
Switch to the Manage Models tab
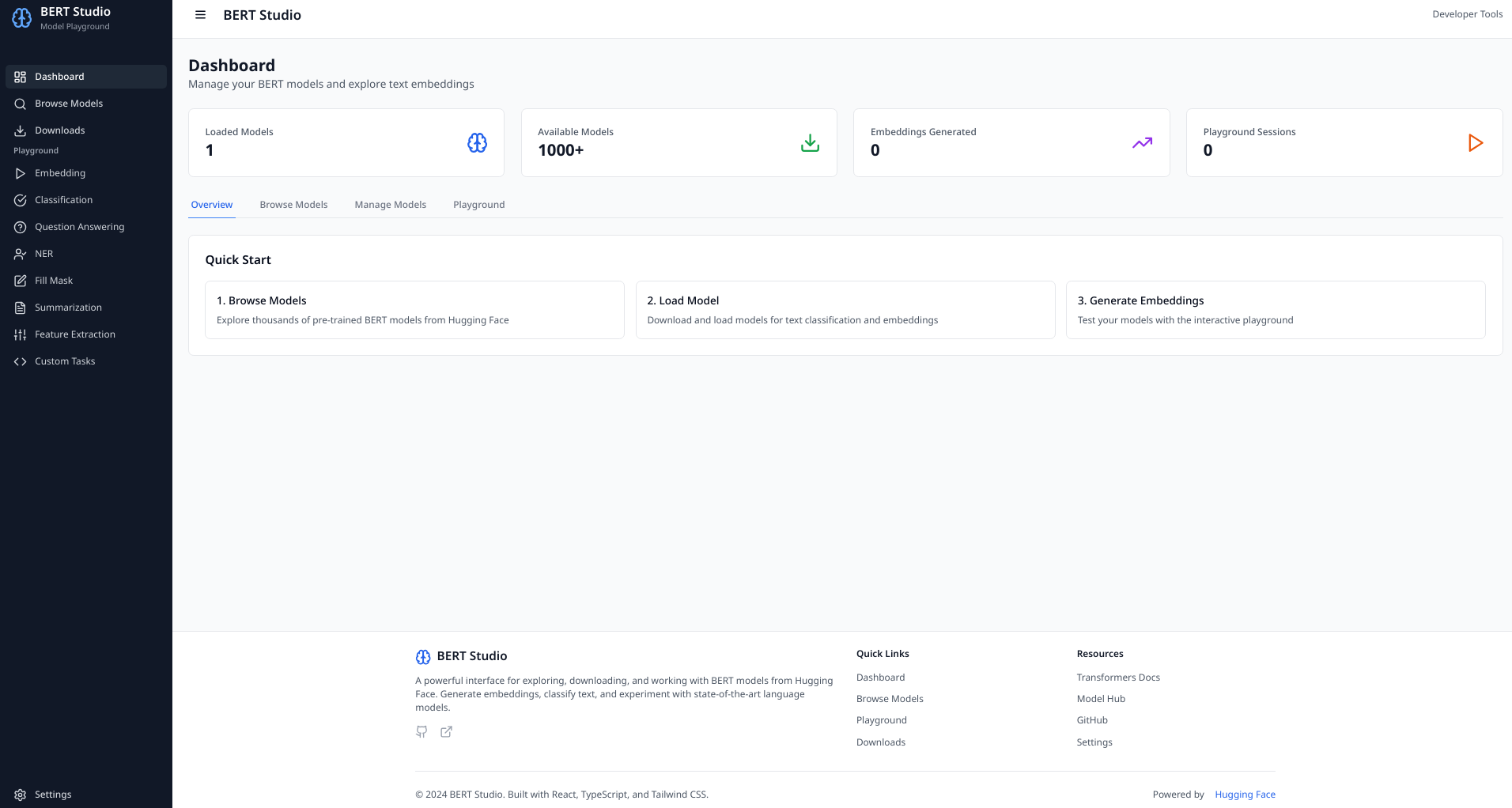[391, 205]
